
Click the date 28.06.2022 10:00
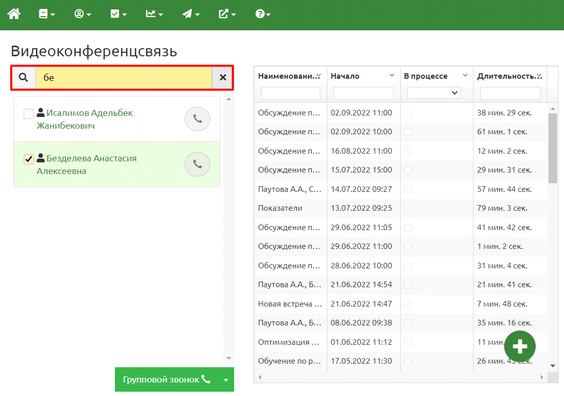[361, 266]
